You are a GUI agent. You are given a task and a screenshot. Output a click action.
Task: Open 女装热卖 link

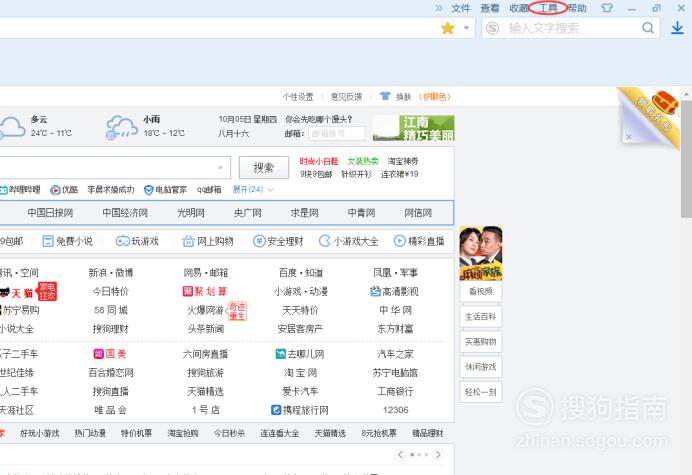point(363,161)
